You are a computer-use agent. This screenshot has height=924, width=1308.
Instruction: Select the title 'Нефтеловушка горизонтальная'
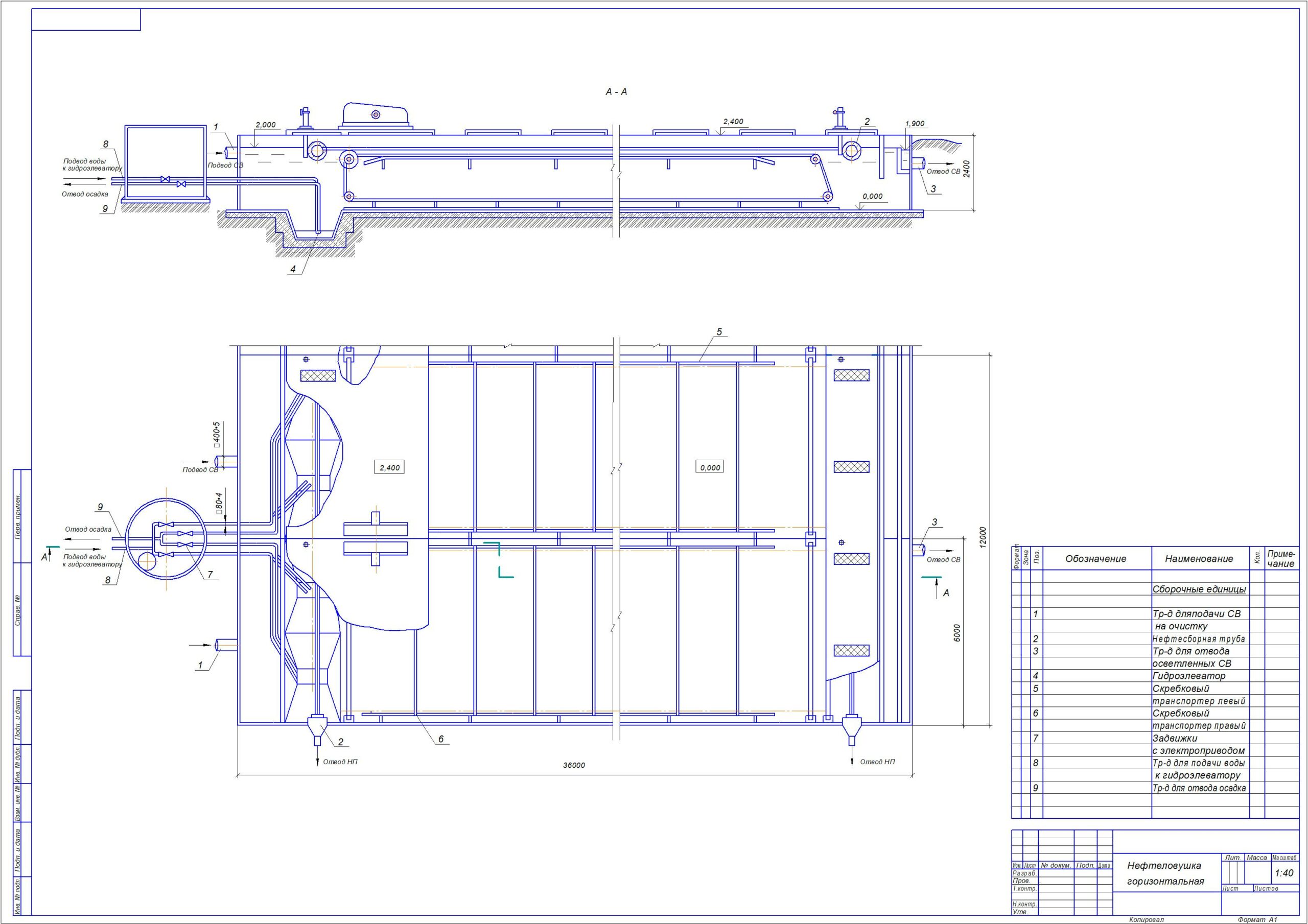click(x=1165, y=873)
